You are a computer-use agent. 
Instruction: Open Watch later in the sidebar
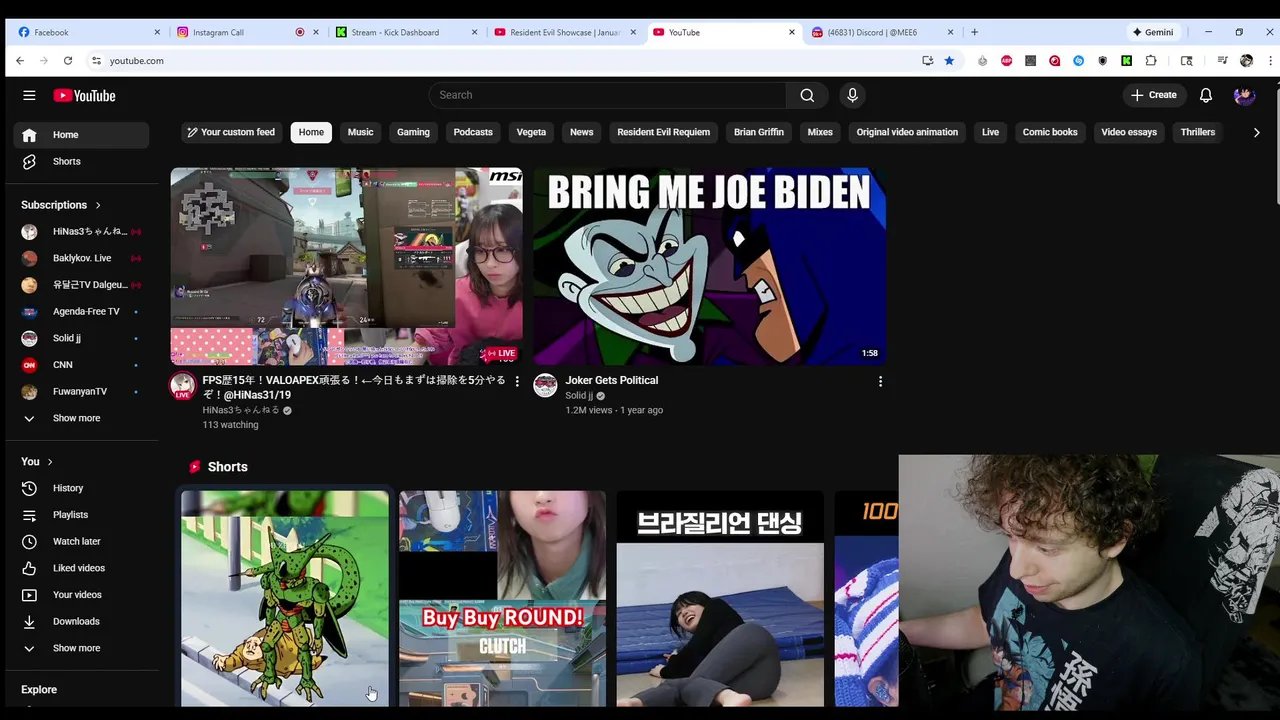[81, 541]
